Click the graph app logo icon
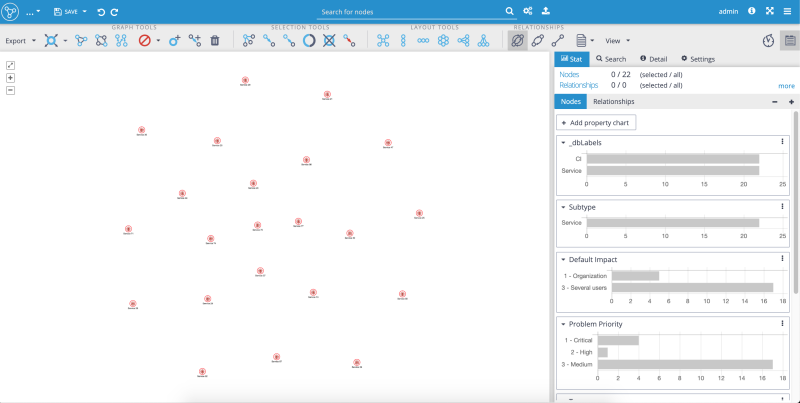 pyautogui.click(x=10, y=11)
